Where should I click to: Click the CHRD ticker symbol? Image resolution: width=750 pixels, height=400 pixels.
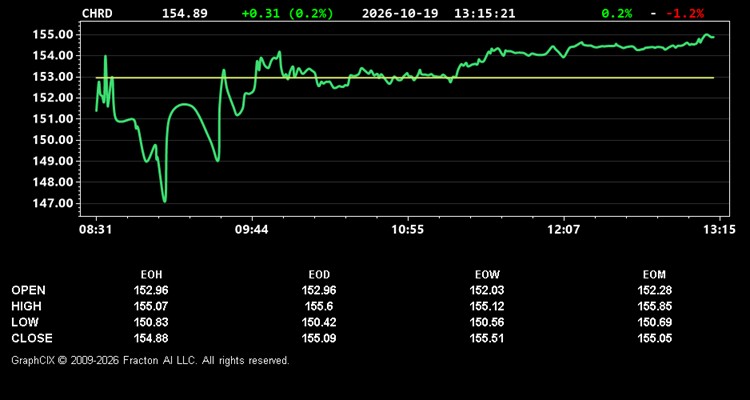pos(97,13)
